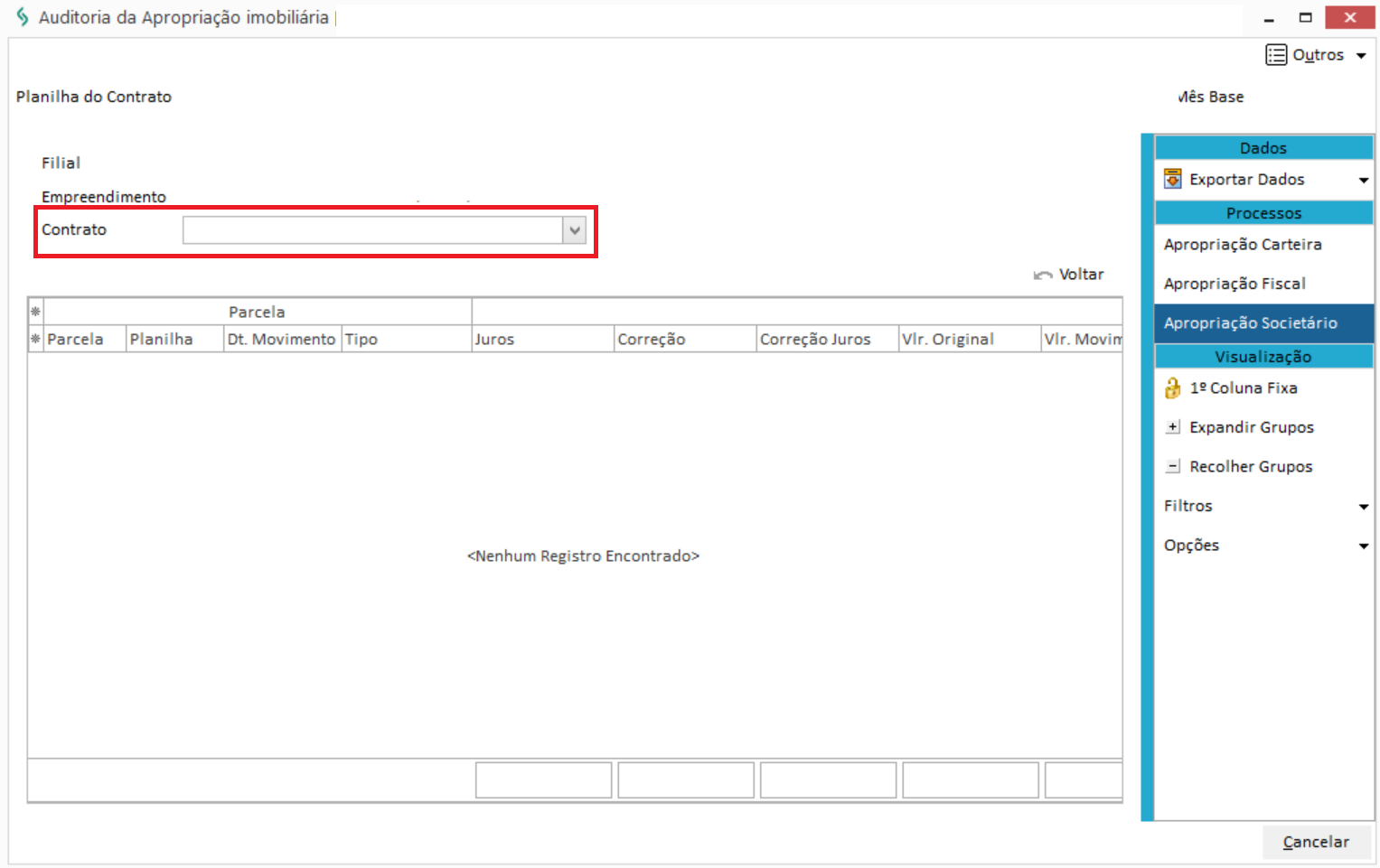Open the Contrato dropdown arrow
The height and width of the screenshot is (868, 1380).
[574, 230]
